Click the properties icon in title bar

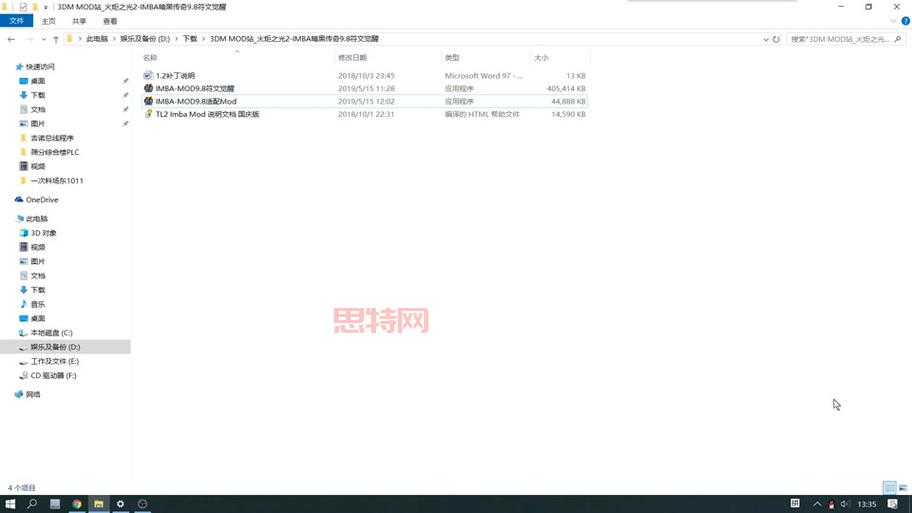tap(23, 7)
